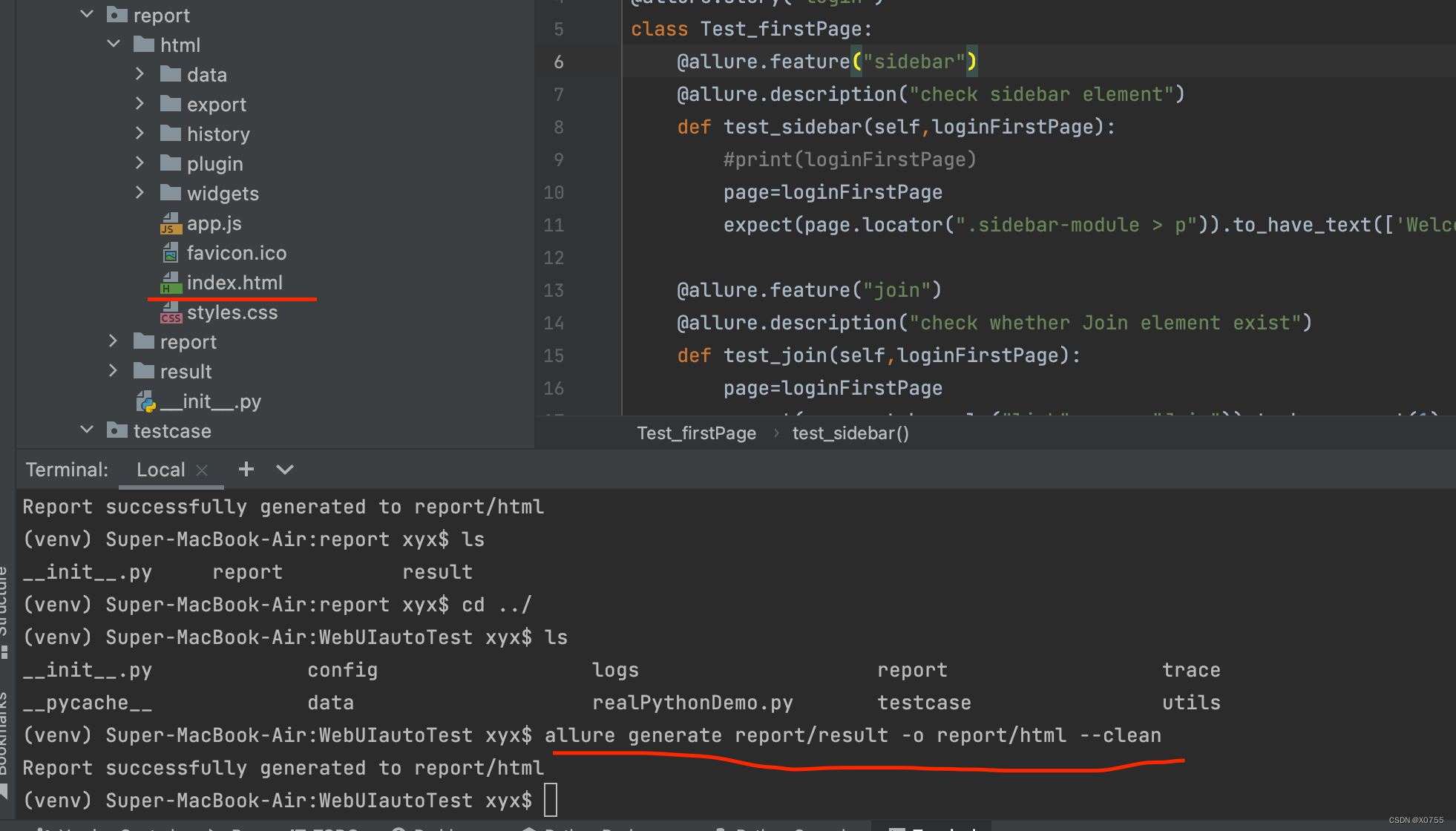Expand the export folder
This screenshot has height=831, width=1456.
pos(140,104)
